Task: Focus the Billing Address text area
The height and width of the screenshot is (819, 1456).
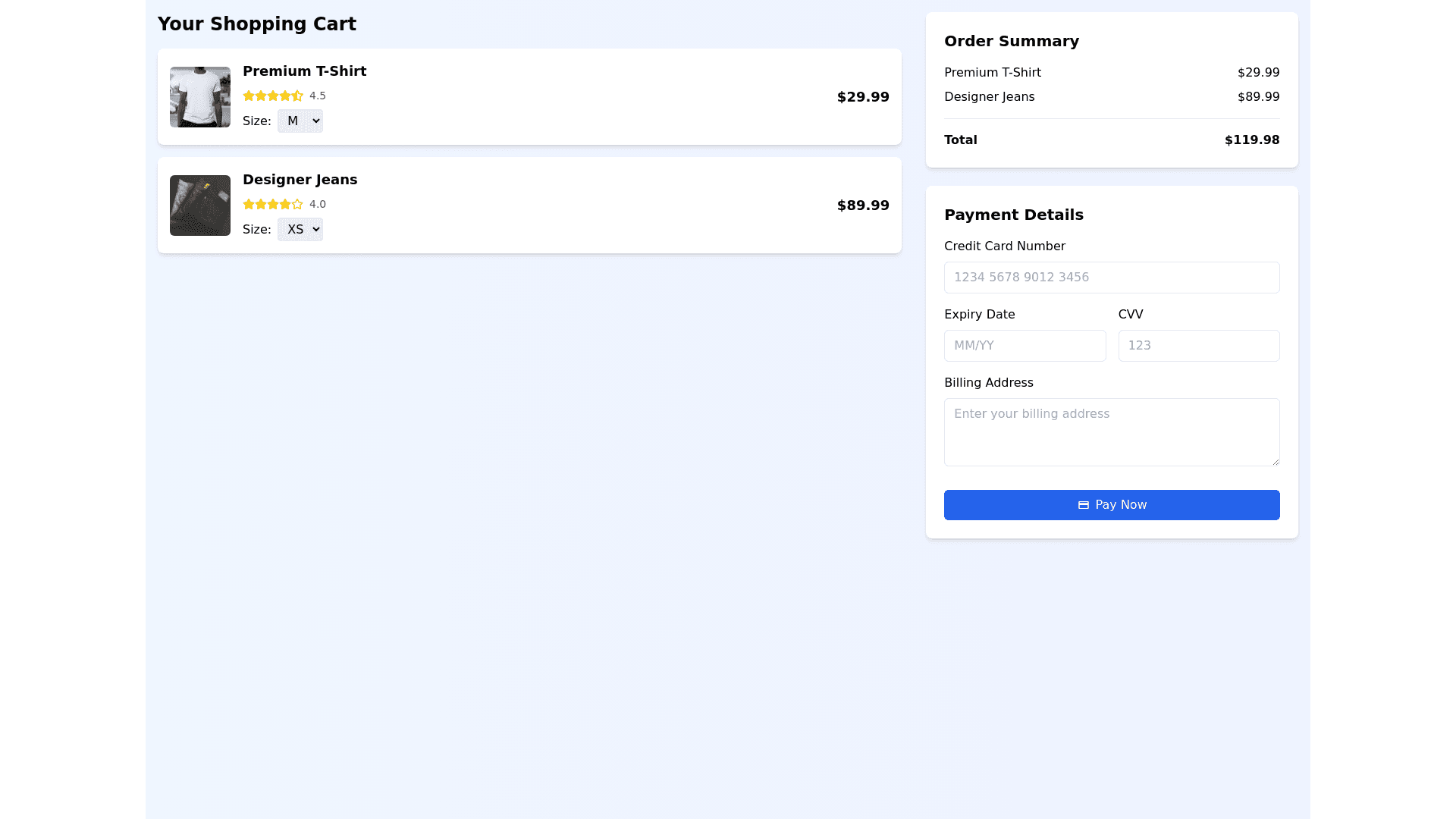Action: click(x=1111, y=432)
